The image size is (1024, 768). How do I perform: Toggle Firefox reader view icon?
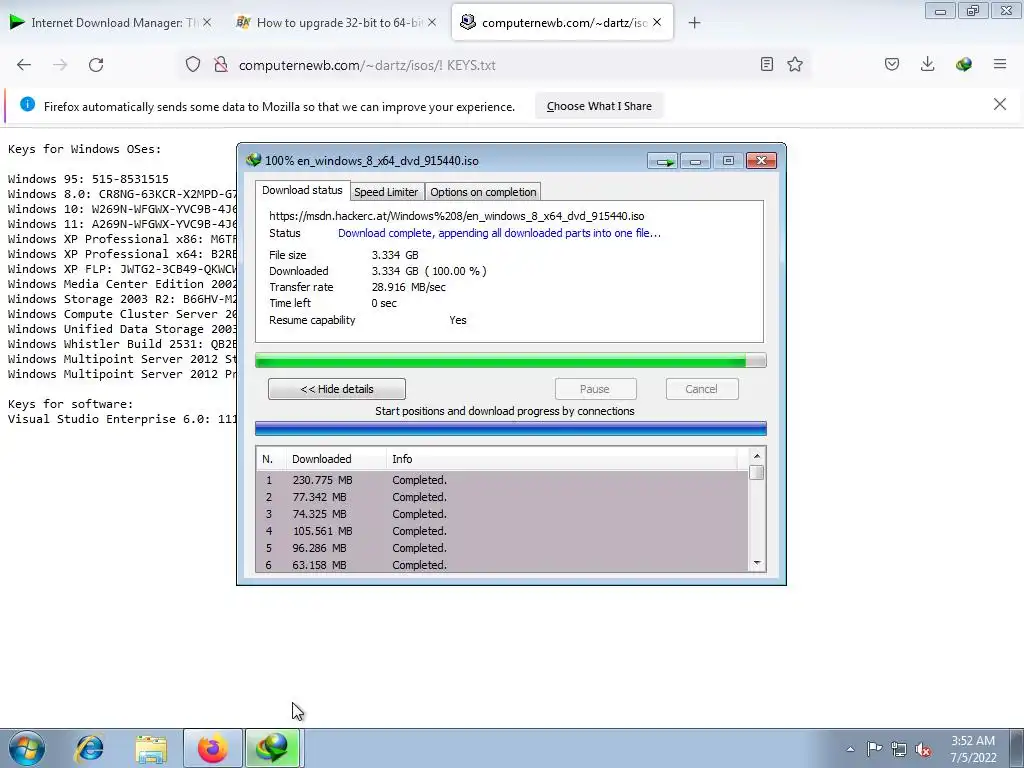click(767, 64)
